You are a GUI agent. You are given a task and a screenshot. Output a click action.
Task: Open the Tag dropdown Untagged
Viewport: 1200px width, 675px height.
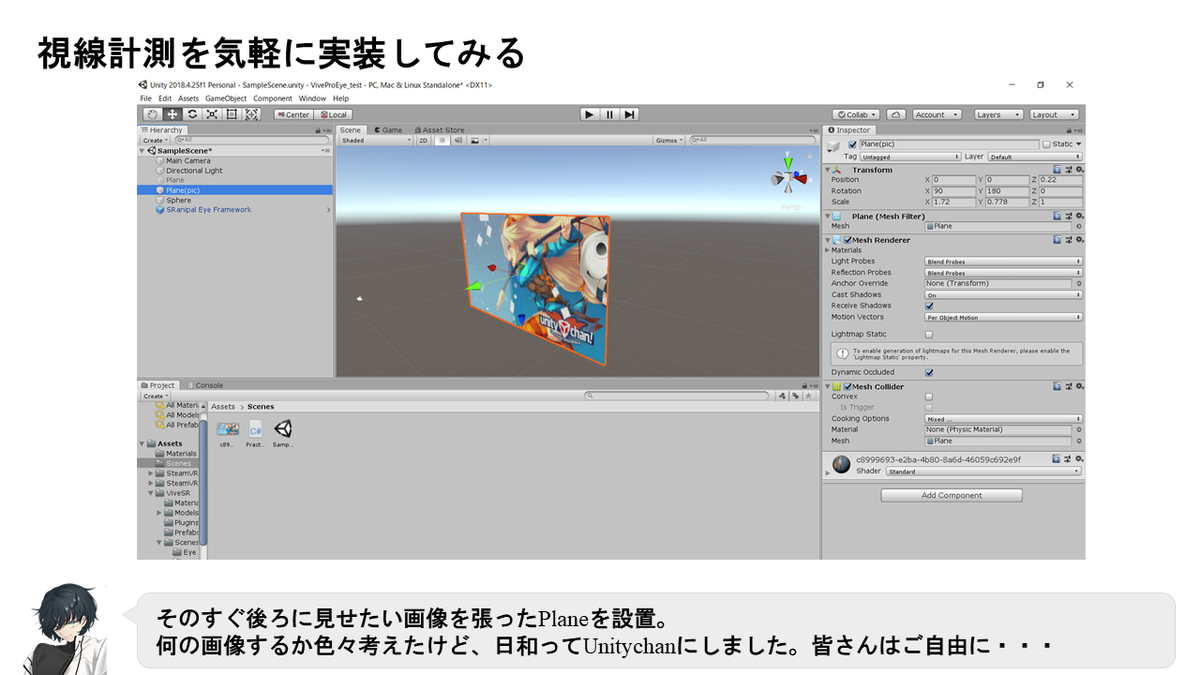click(911, 157)
